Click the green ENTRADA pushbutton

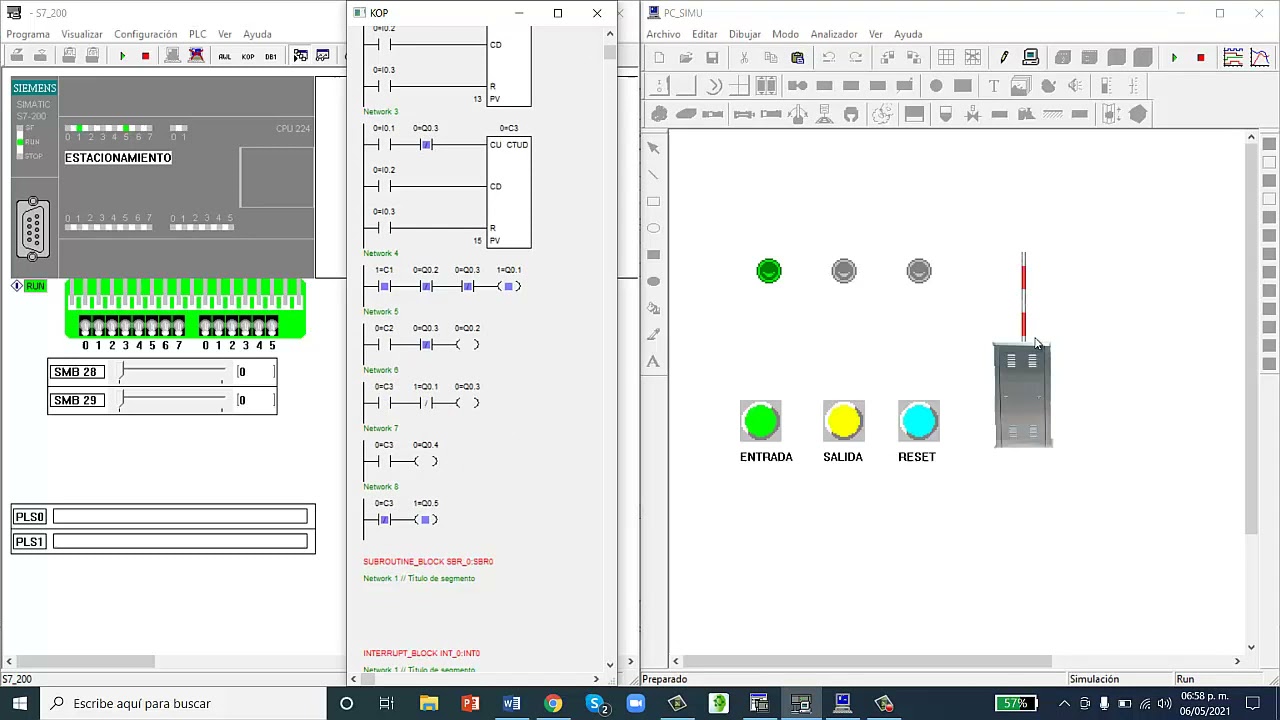761,422
